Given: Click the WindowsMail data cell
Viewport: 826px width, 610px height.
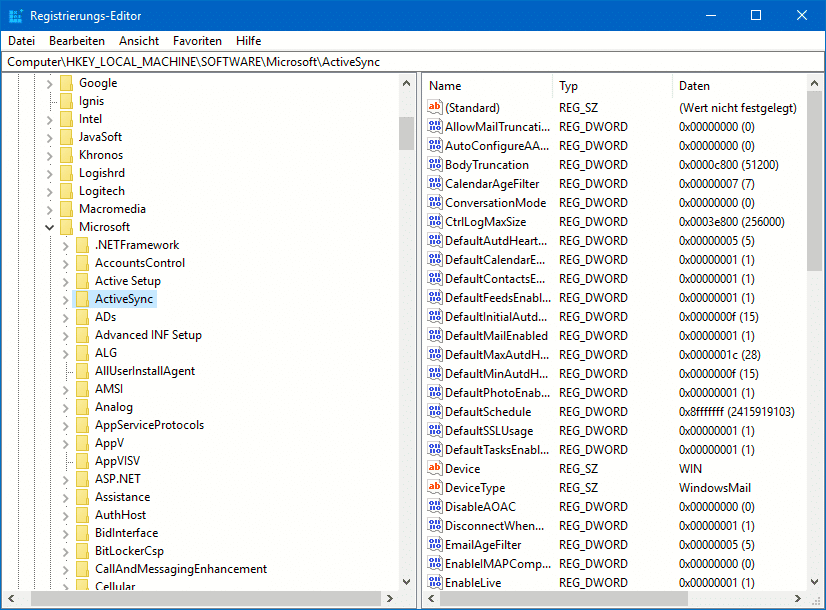Looking at the screenshot, I should point(715,488).
